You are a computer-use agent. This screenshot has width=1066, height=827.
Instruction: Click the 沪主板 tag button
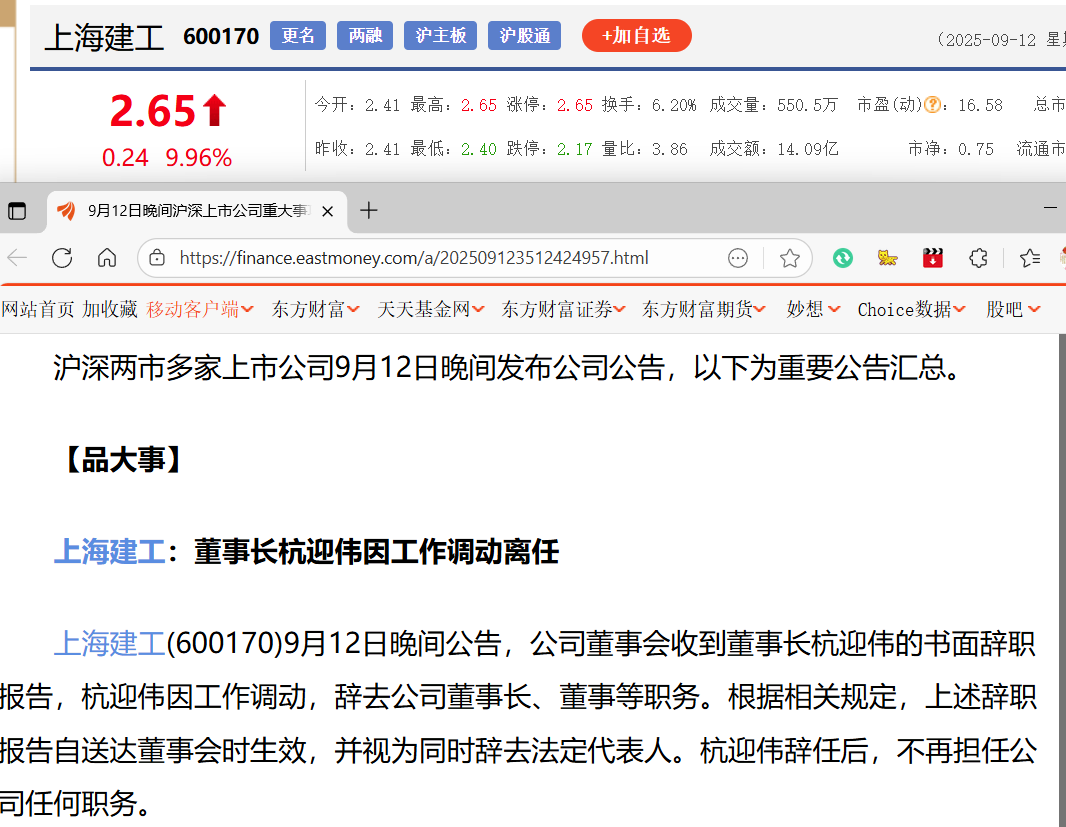point(441,35)
